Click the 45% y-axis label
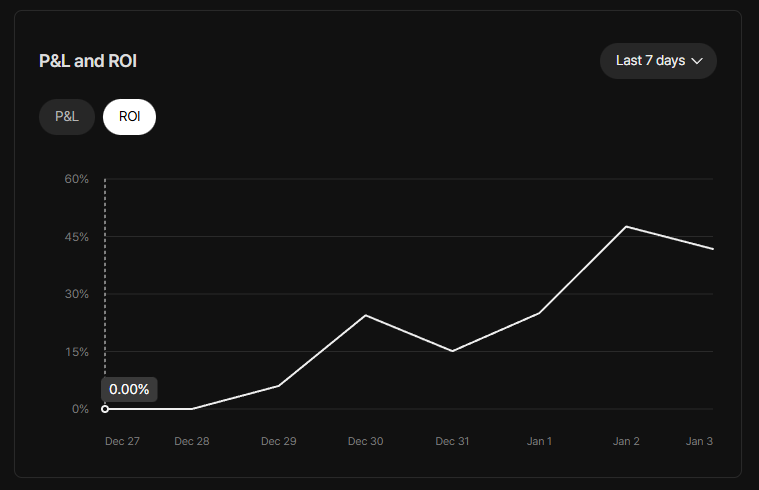 [76, 237]
